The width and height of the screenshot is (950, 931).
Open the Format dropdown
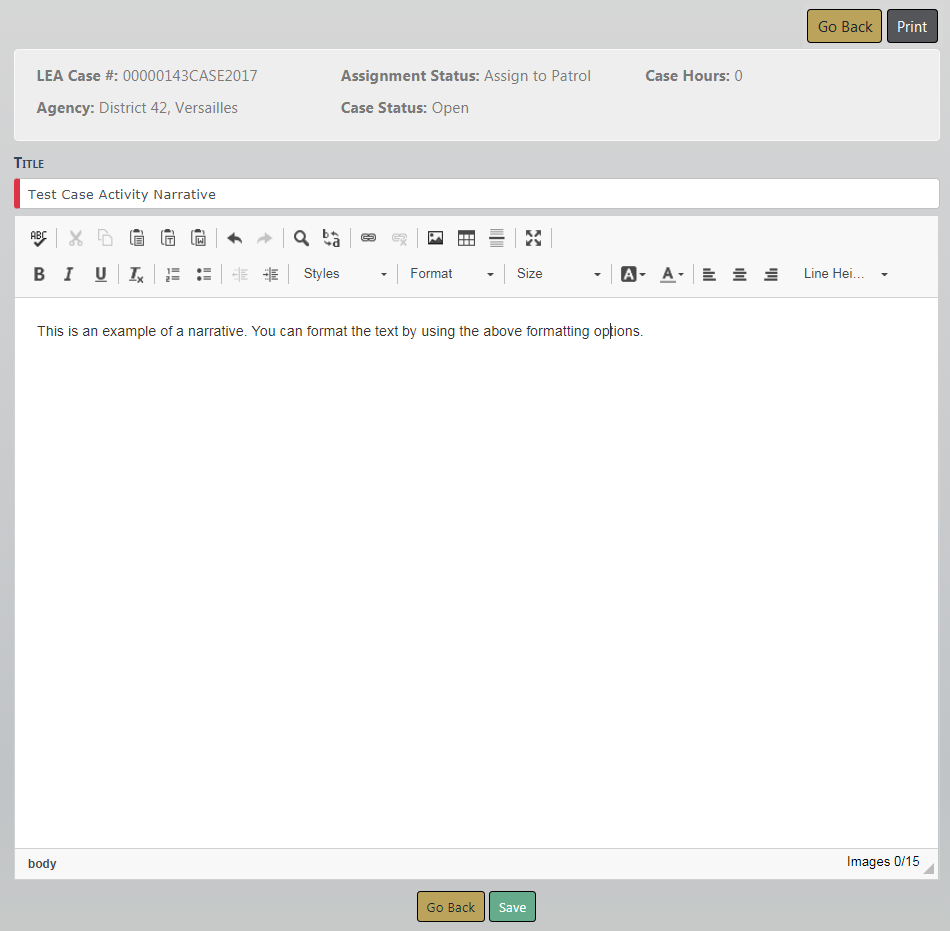click(x=451, y=274)
